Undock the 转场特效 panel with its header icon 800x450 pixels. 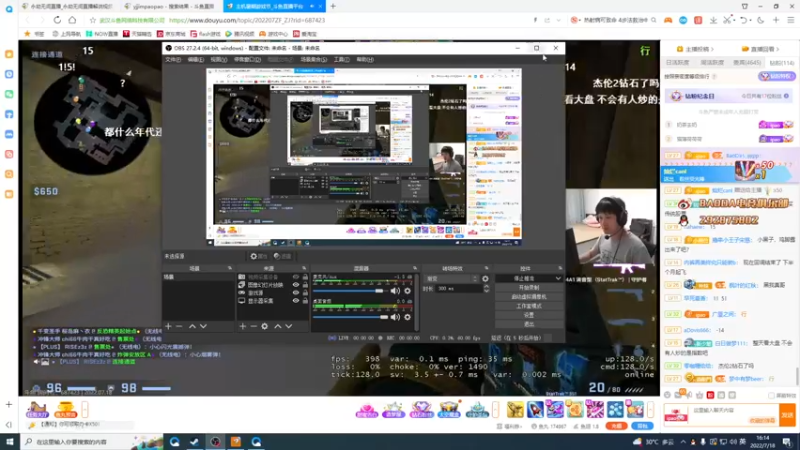point(486,268)
